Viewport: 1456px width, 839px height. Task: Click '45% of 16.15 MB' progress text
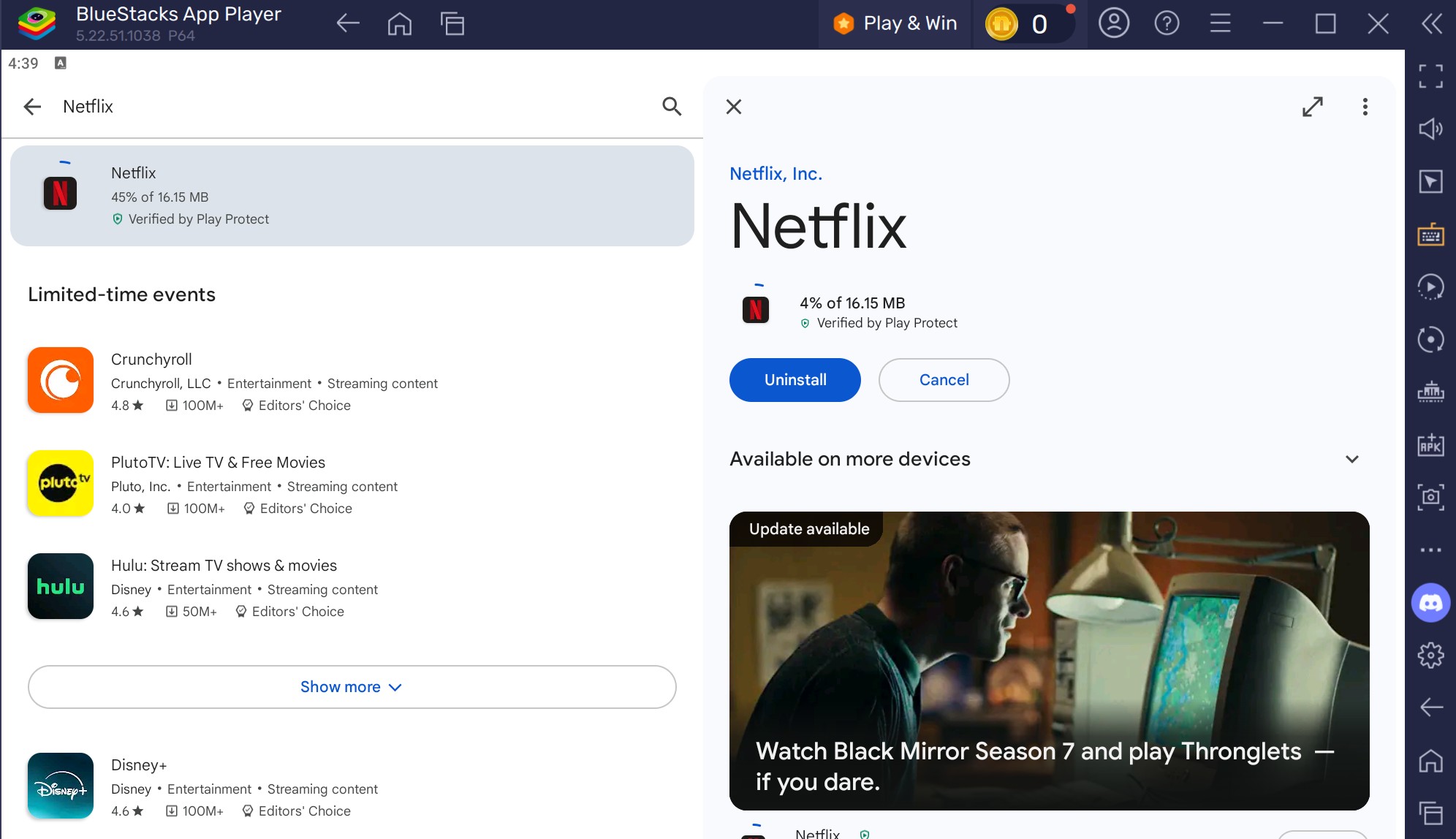(x=159, y=197)
